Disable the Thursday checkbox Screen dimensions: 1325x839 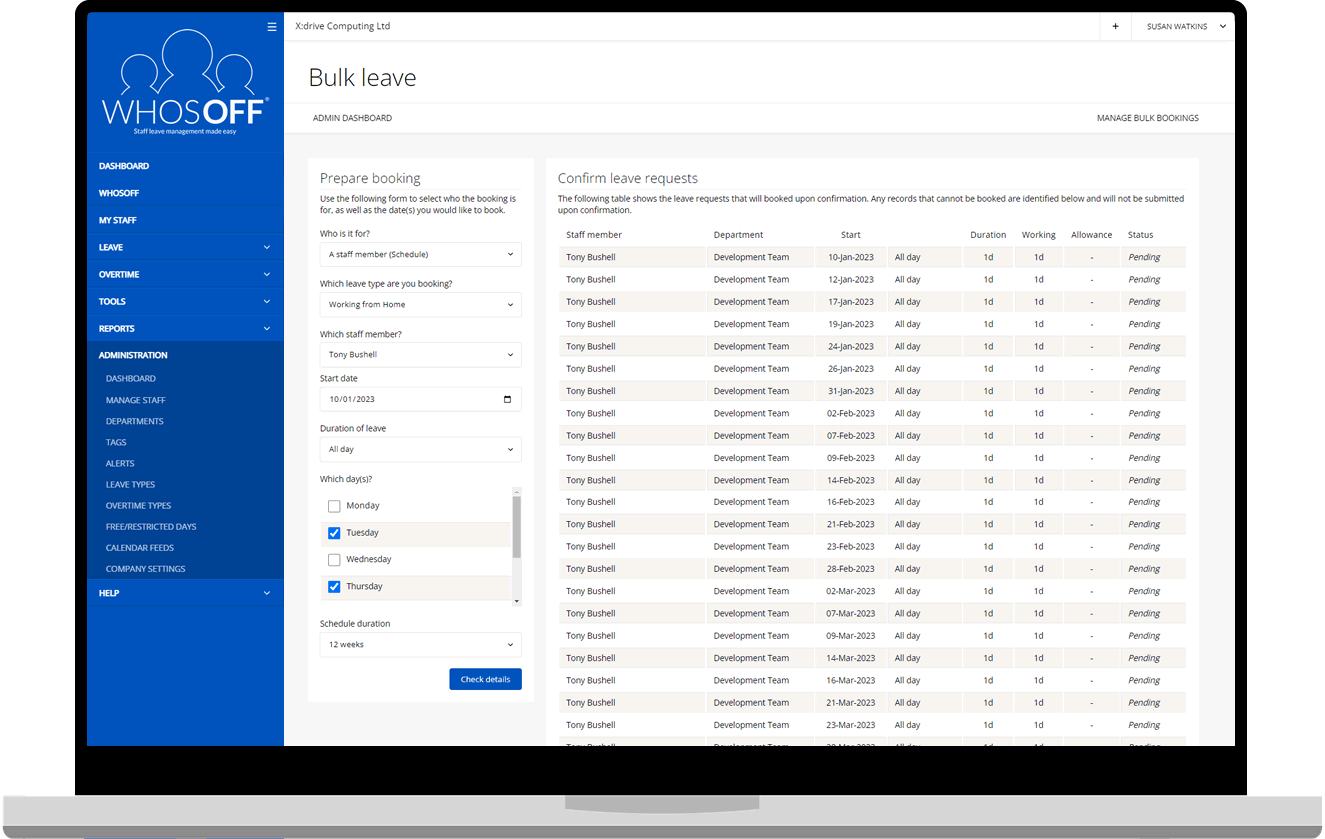pyautogui.click(x=334, y=586)
